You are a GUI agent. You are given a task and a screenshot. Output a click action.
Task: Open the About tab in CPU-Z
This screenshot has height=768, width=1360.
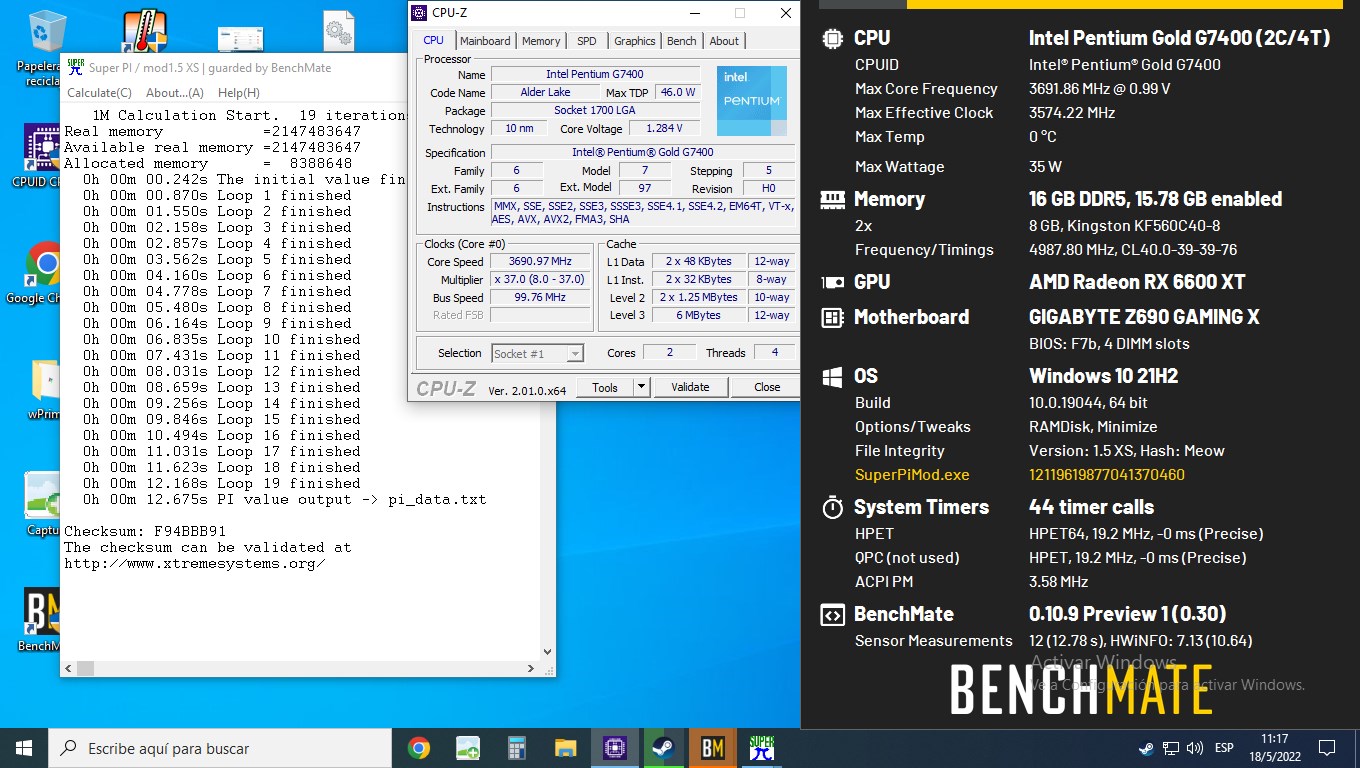724,41
